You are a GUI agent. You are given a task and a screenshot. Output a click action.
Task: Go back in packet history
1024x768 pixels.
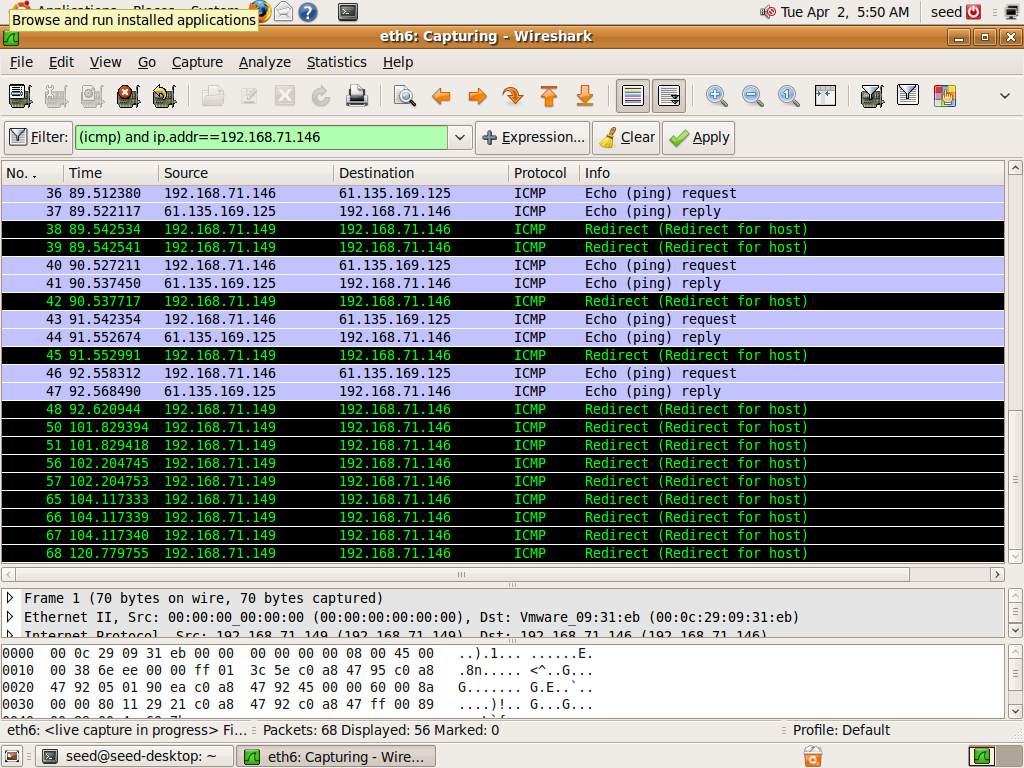click(441, 96)
